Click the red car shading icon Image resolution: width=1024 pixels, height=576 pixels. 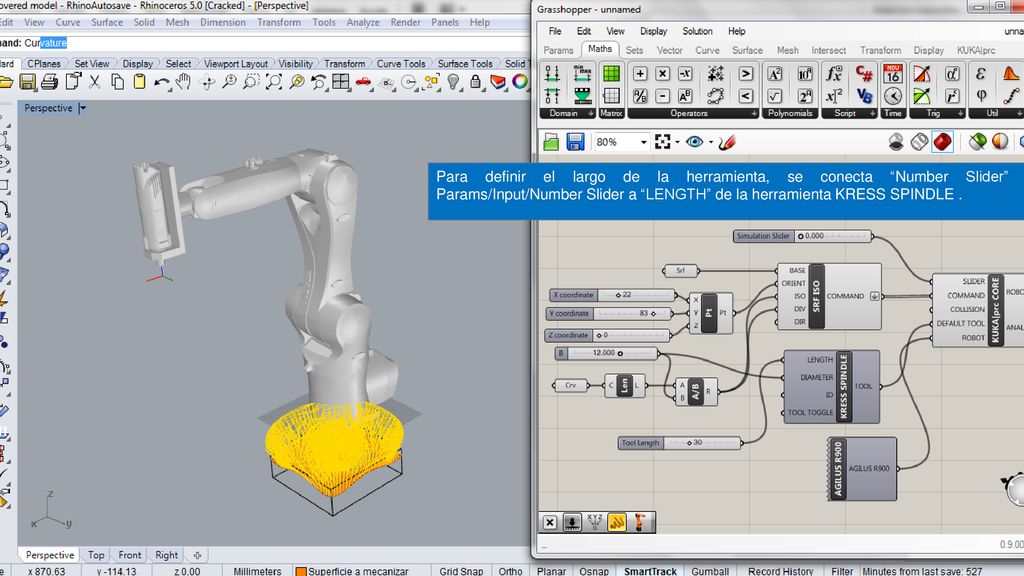pos(363,82)
